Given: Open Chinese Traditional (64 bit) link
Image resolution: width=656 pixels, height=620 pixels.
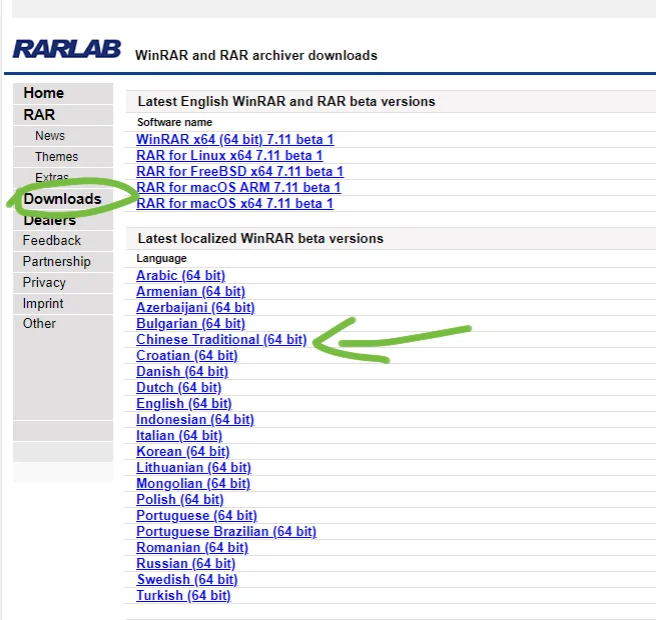Looking at the screenshot, I should click(x=221, y=339).
